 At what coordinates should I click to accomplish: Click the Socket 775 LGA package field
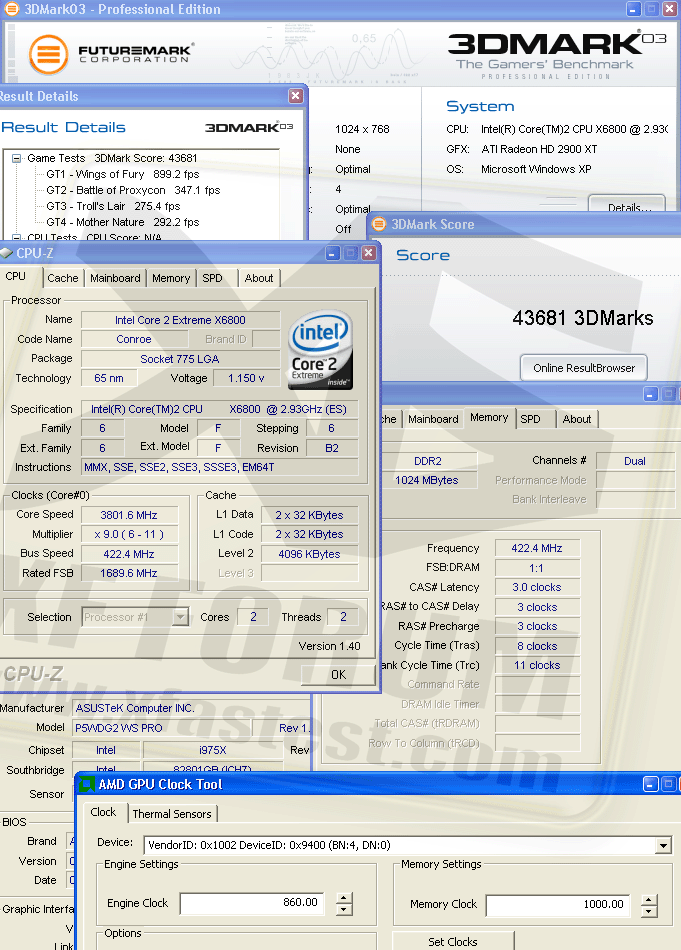tap(180, 359)
